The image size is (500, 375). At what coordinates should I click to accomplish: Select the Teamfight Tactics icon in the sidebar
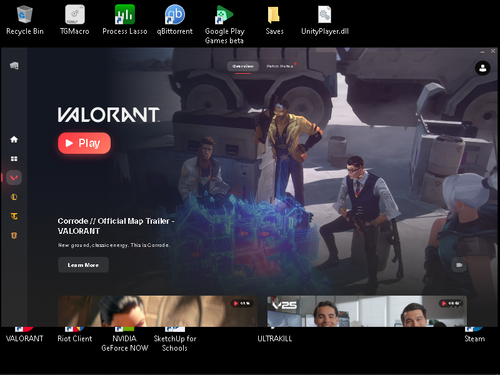pyautogui.click(x=14, y=216)
